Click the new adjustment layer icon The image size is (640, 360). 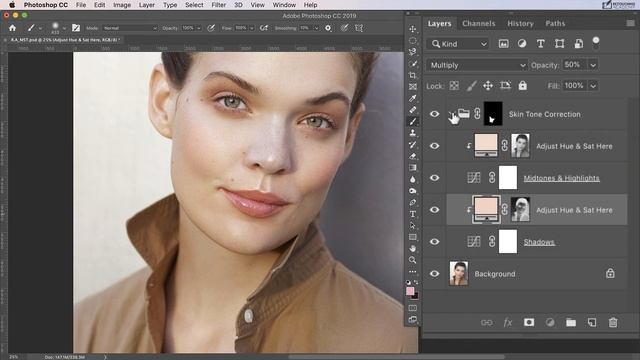(x=550, y=322)
